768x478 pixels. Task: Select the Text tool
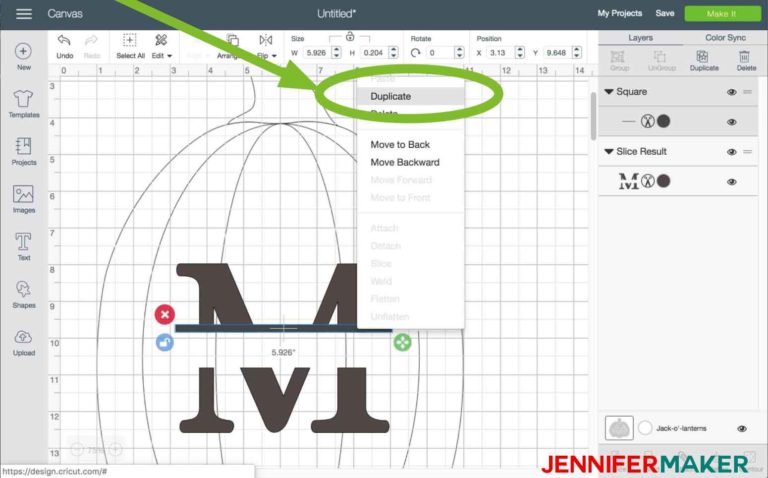[x=24, y=247]
